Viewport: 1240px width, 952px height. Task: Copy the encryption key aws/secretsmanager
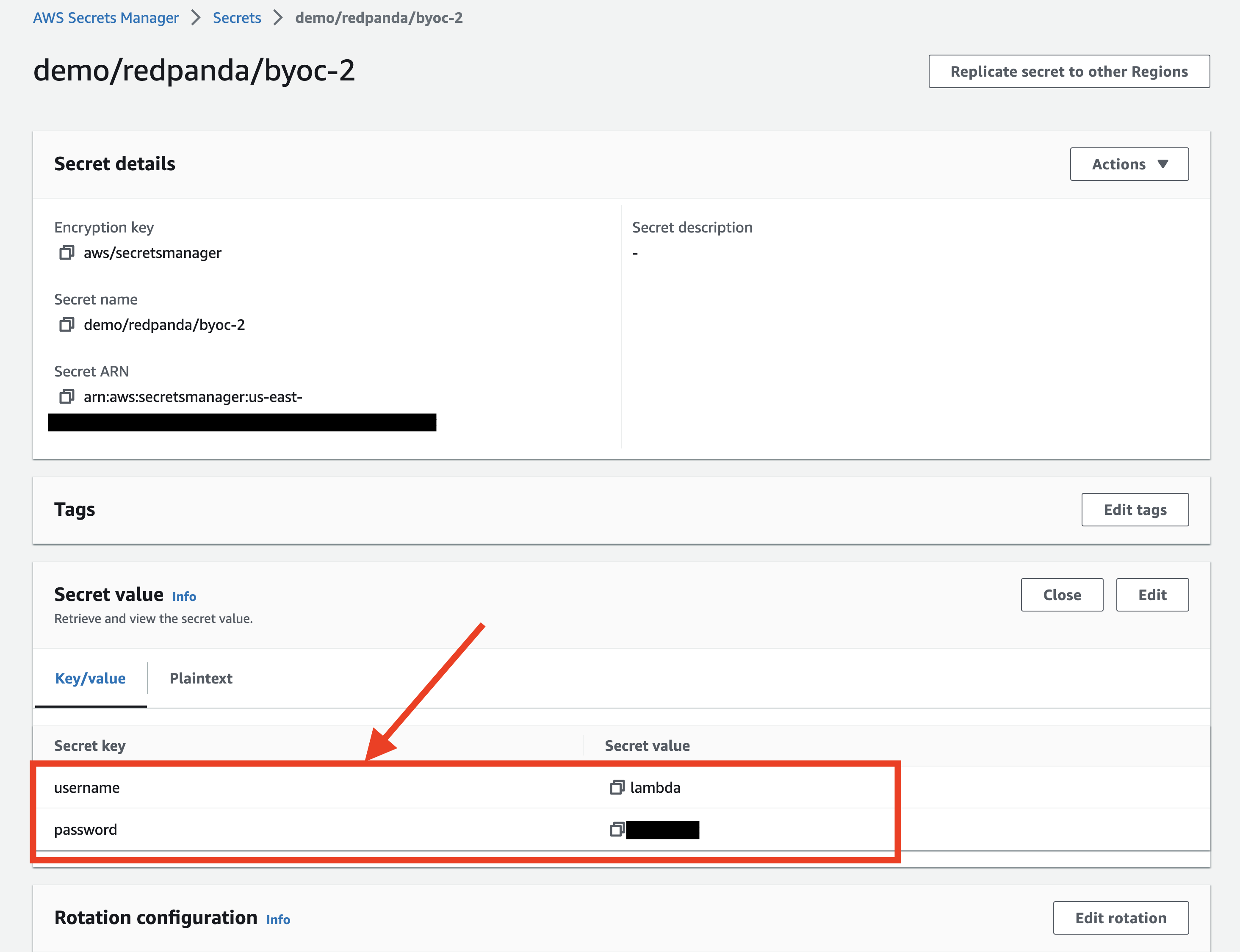pos(67,253)
